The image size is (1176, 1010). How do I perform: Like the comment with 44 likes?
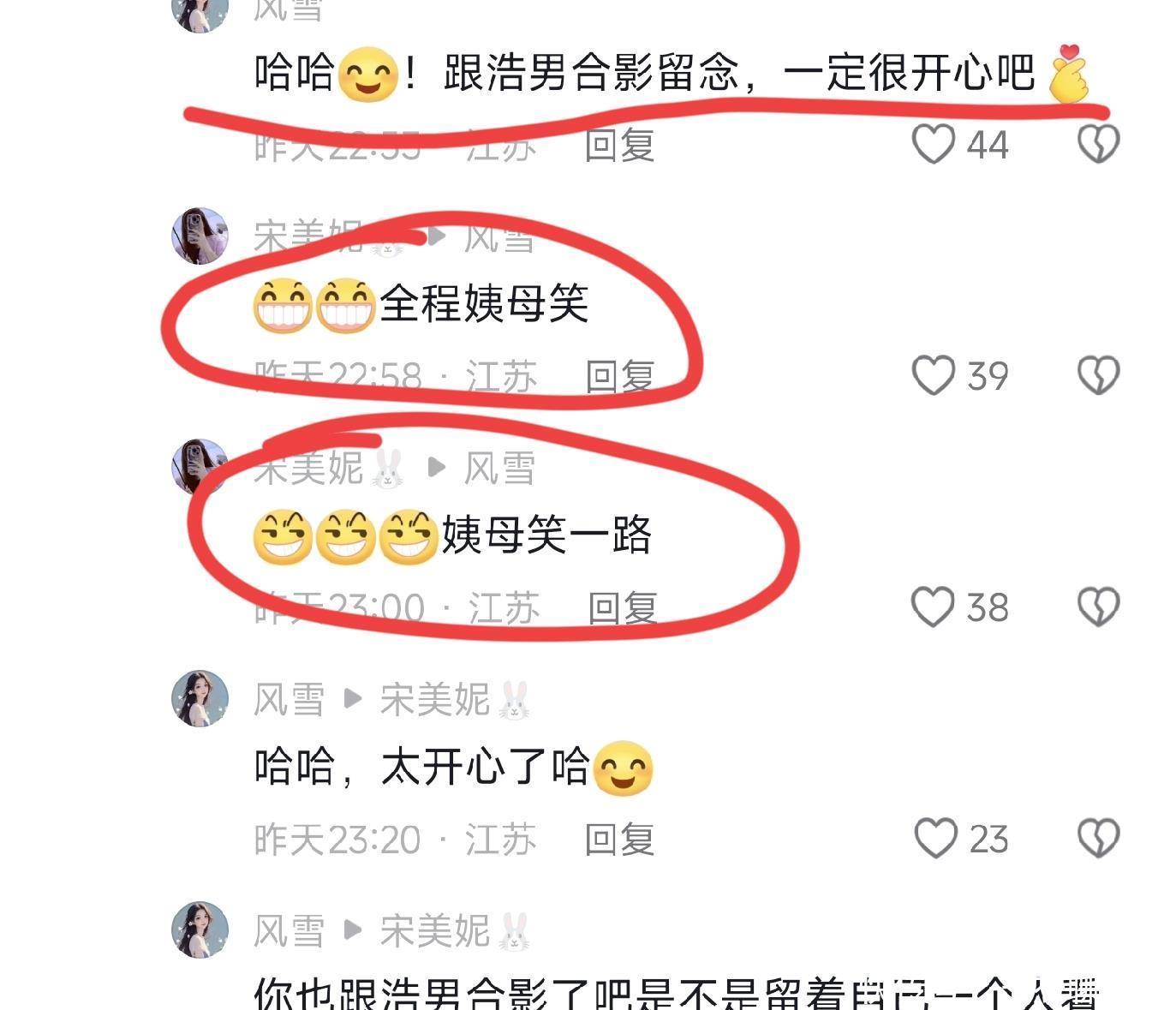click(x=934, y=144)
